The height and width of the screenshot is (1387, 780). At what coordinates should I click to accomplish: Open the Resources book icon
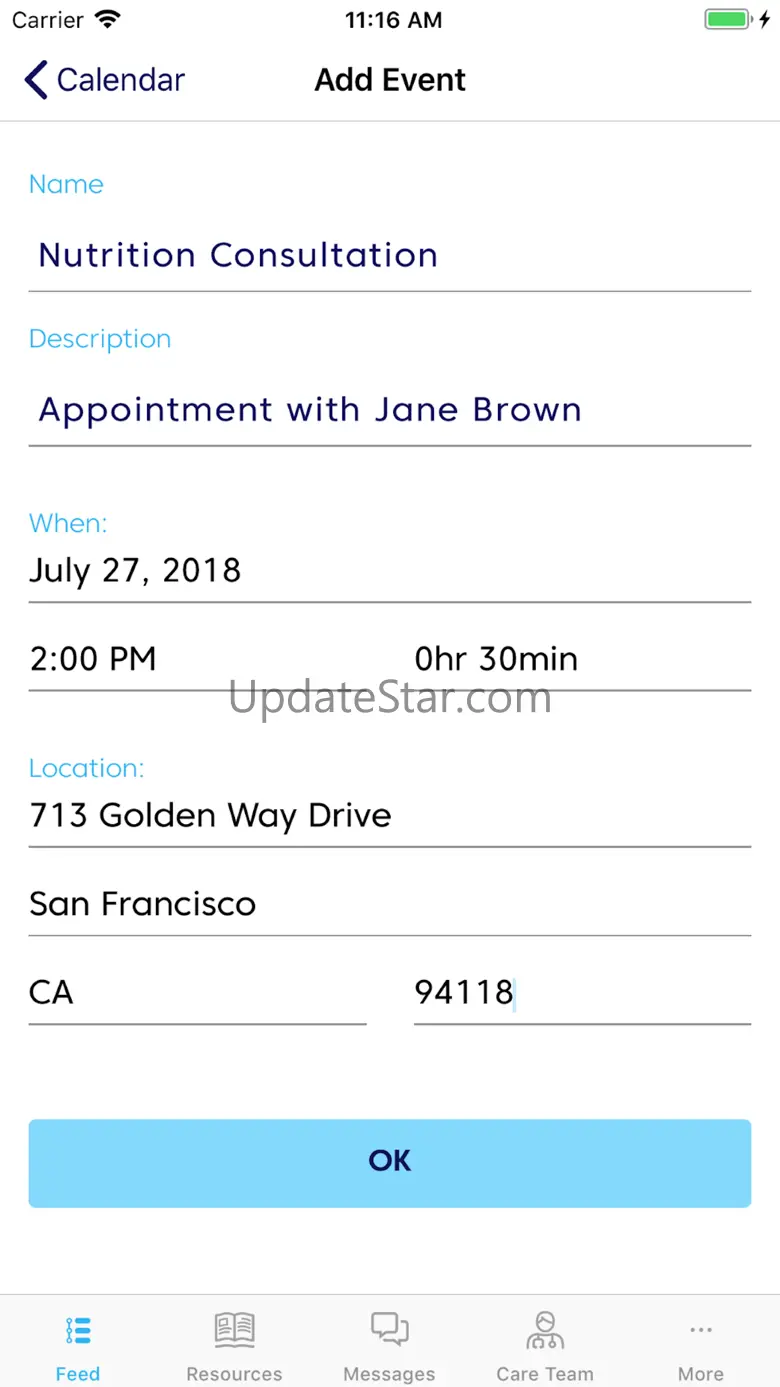pos(234,1331)
